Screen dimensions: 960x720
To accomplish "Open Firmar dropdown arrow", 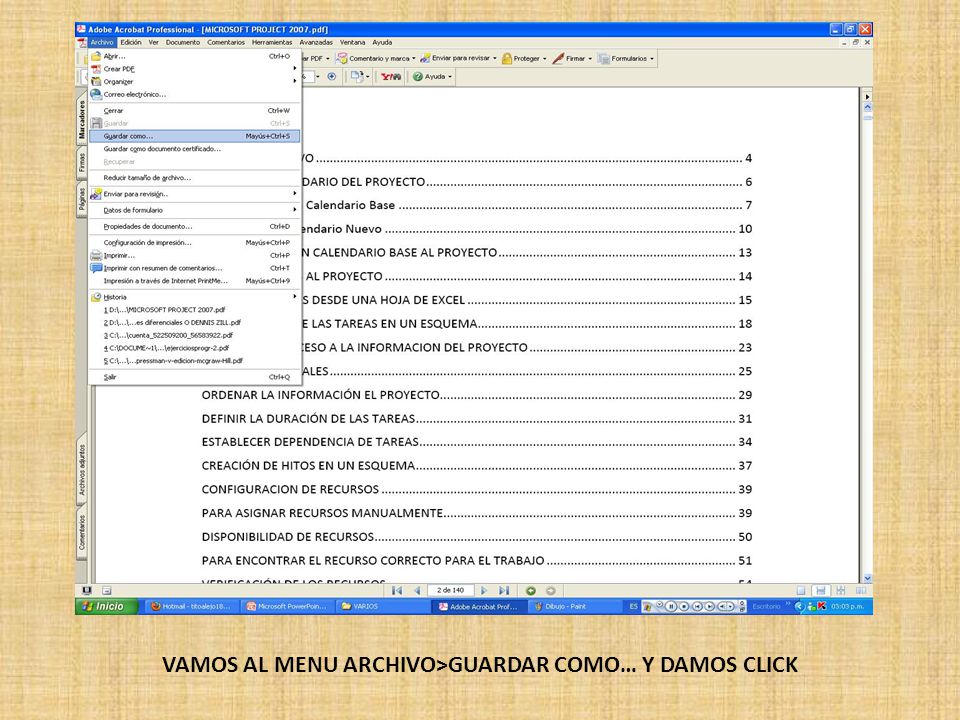I will [590, 59].
